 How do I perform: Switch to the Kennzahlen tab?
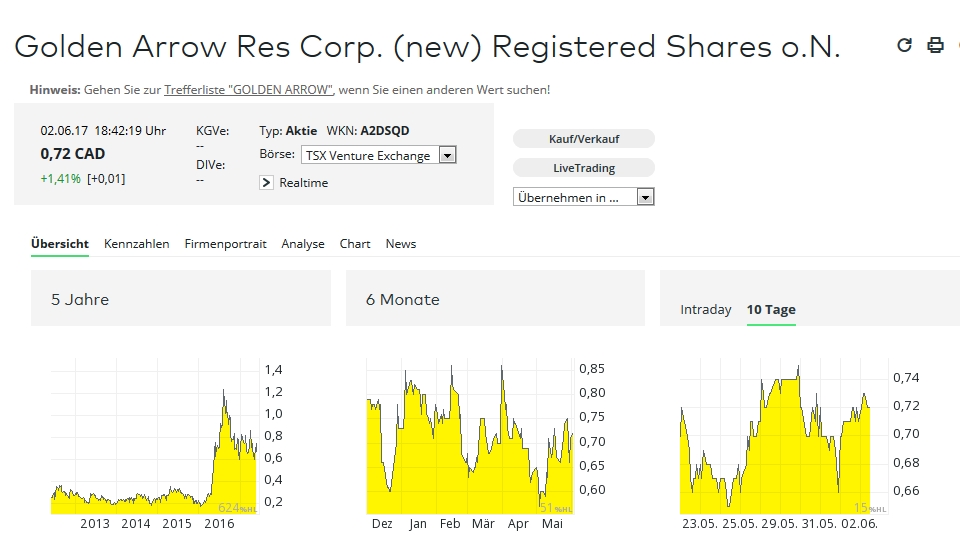(137, 244)
